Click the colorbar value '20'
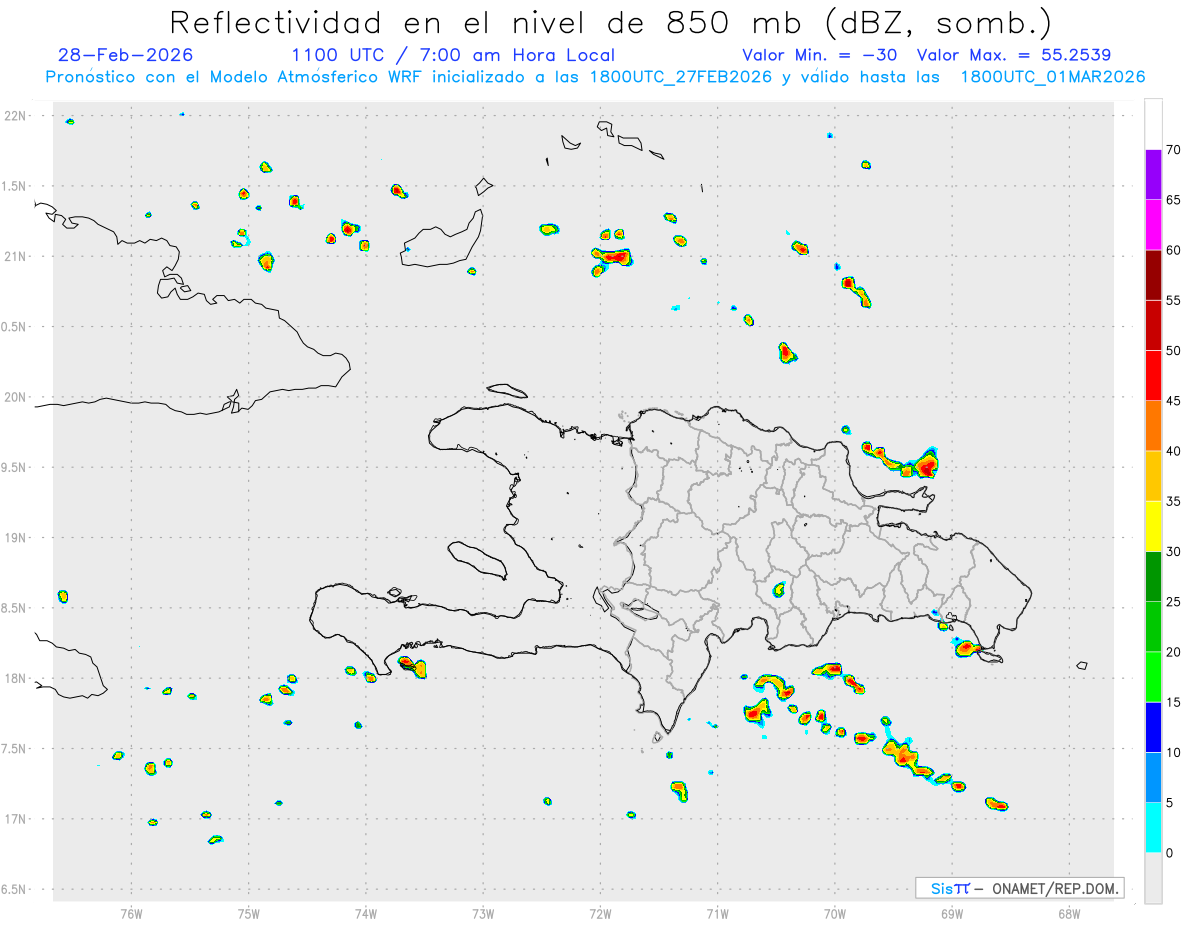The image size is (1200, 927). click(x=1173, y=652)
